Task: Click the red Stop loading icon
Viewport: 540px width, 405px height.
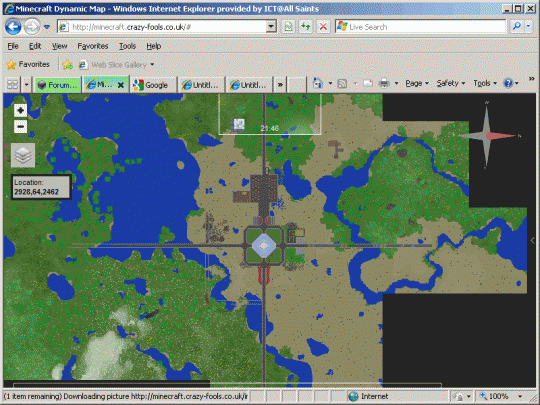Action: (x=323, y=27)
